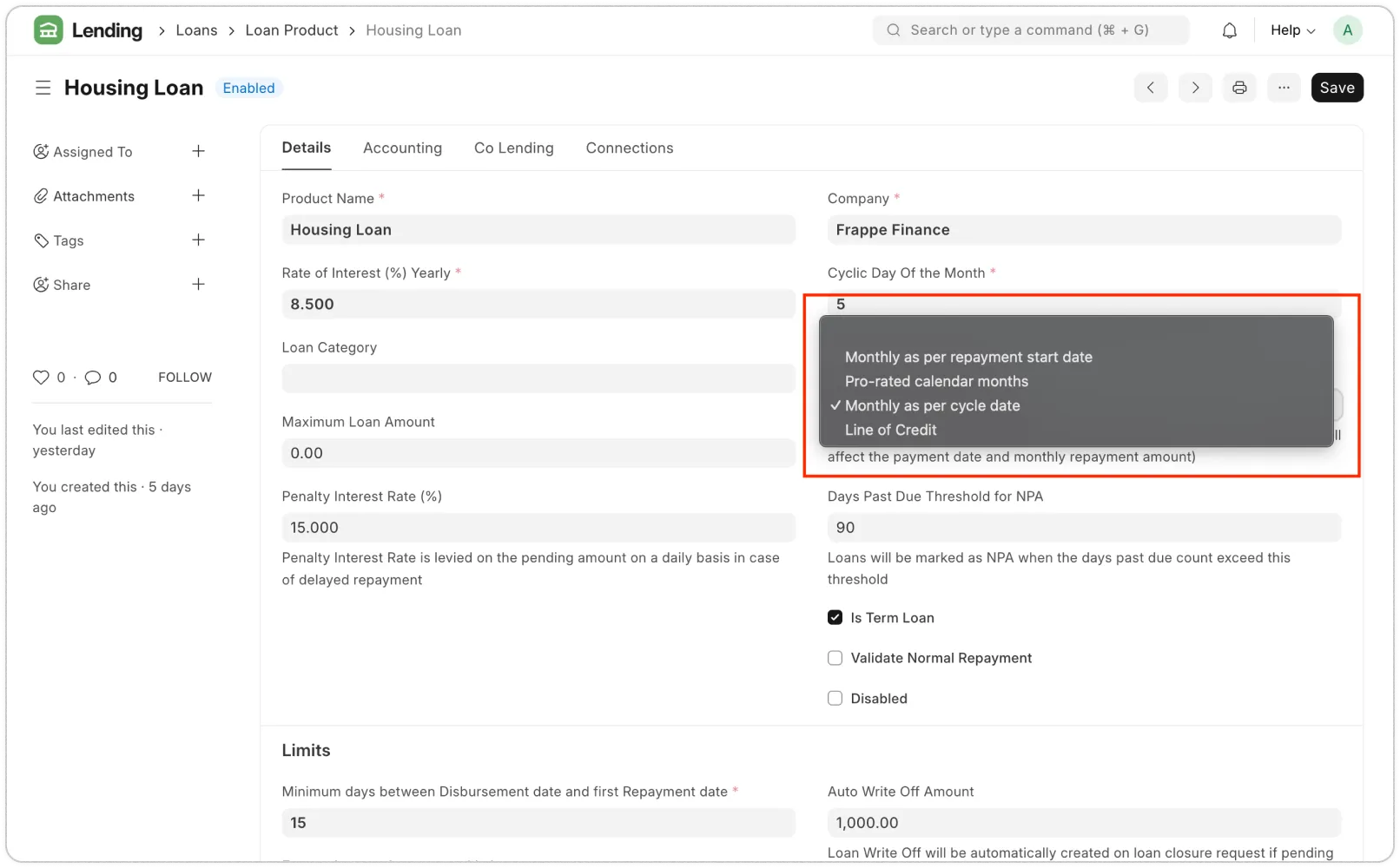Image resolution: width=1400 pixels, height=868 pixels.
Task: Click the print icon
Action: coord(1239,88)
